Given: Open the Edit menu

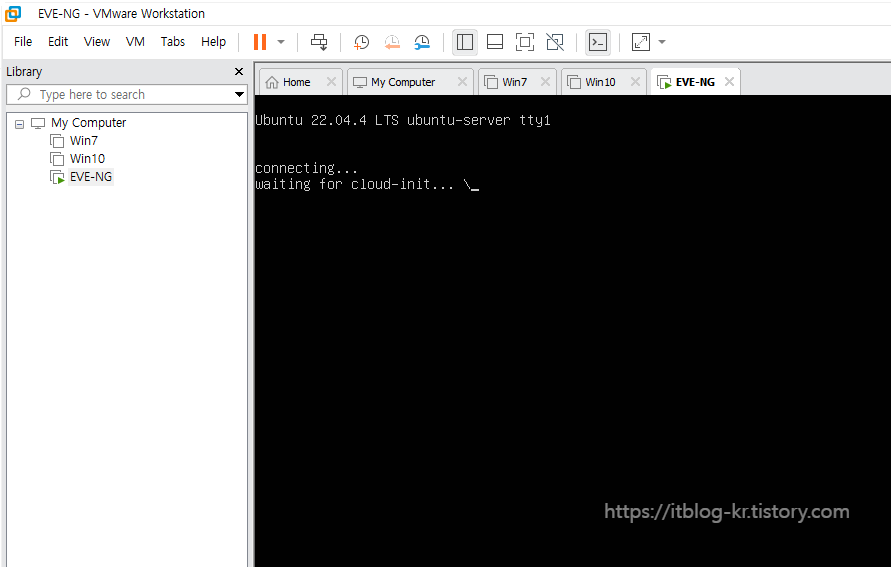Looking at the screenshot, I should point(58,42).
